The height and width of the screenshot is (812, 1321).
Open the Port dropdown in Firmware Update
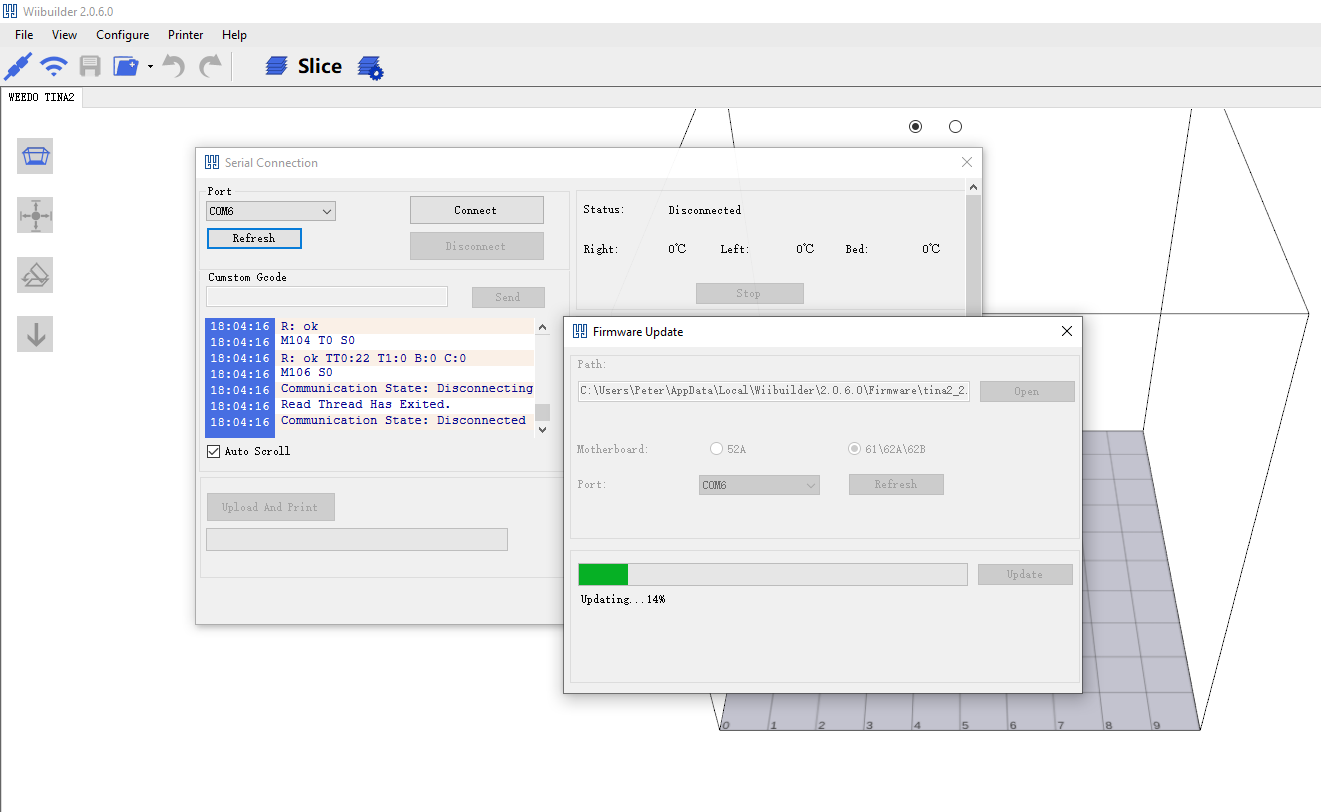(759, 485)
